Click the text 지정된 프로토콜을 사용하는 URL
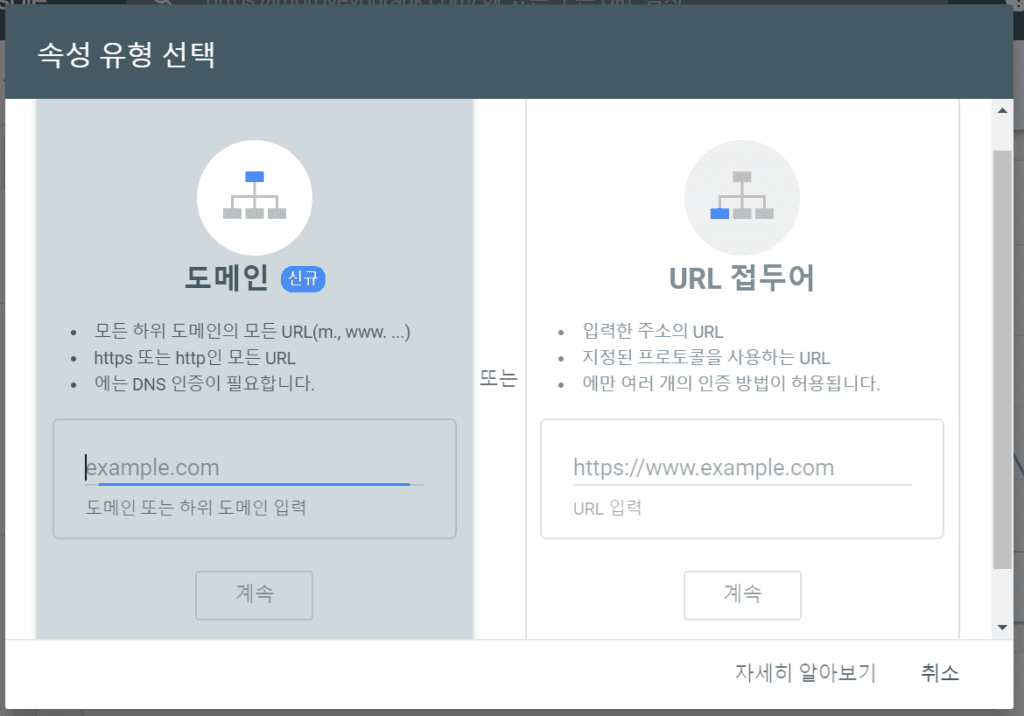The image size is (1024, 716). 706,358
